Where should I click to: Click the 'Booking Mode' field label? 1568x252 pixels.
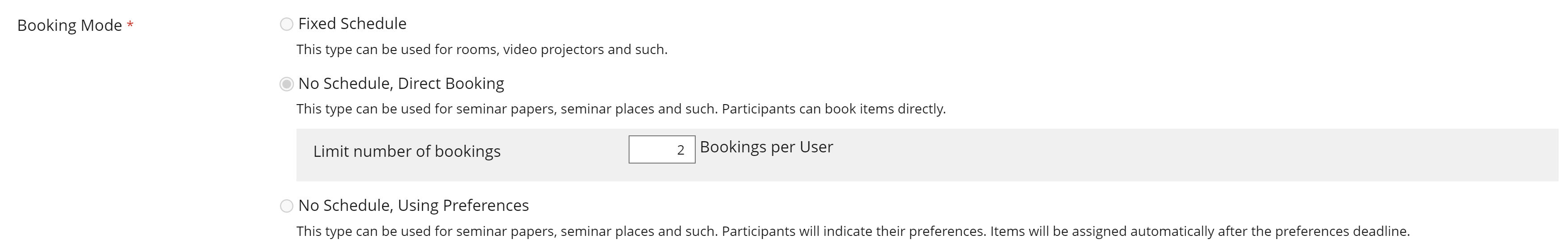[69, 25]
